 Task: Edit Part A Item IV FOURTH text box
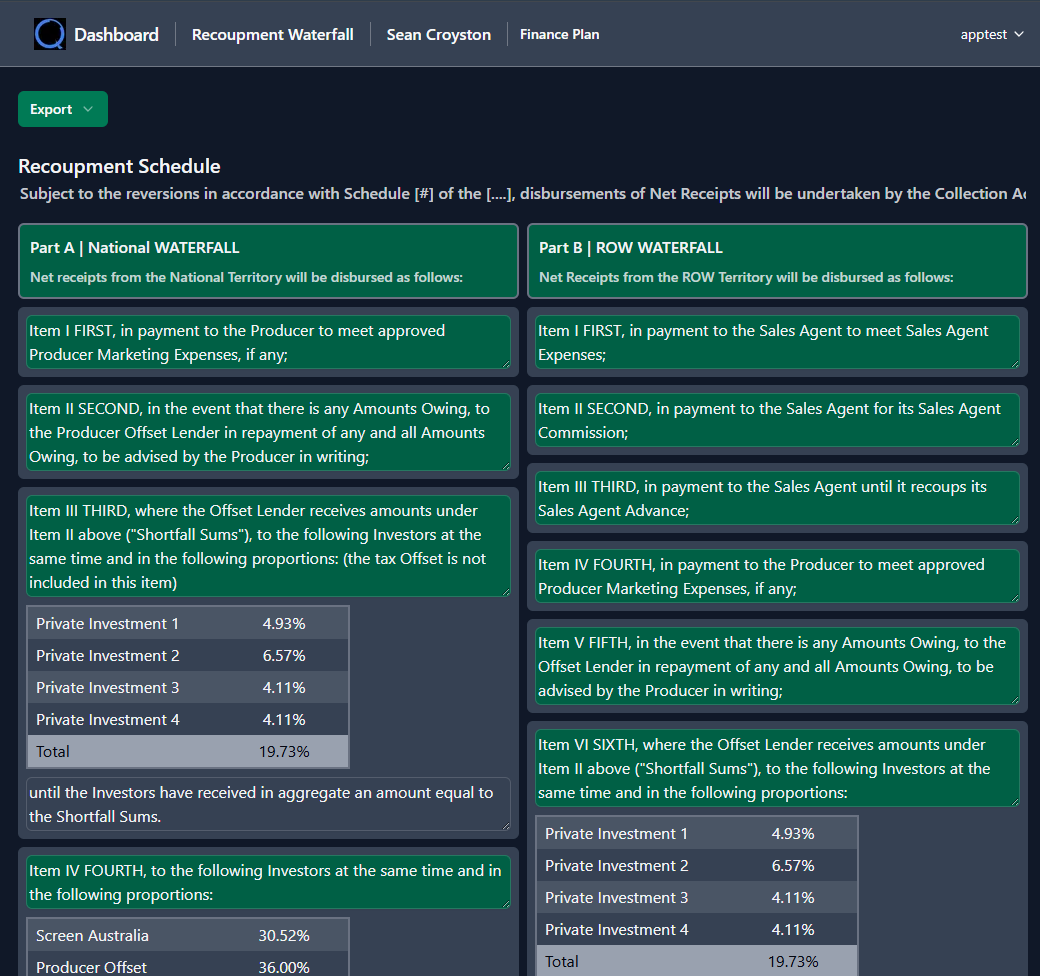pos(268,882)
